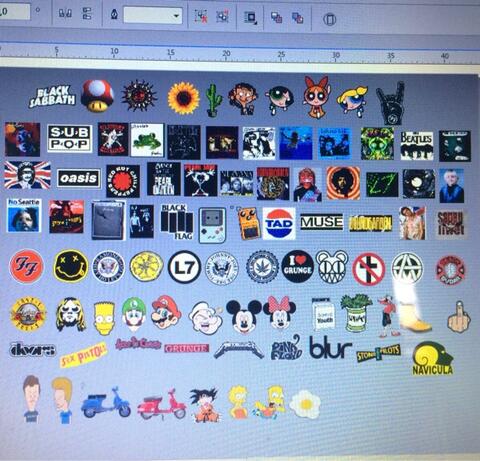Click the Mirror horizontally icon
This screenshot has height=461, width=480.
point(65,13)
